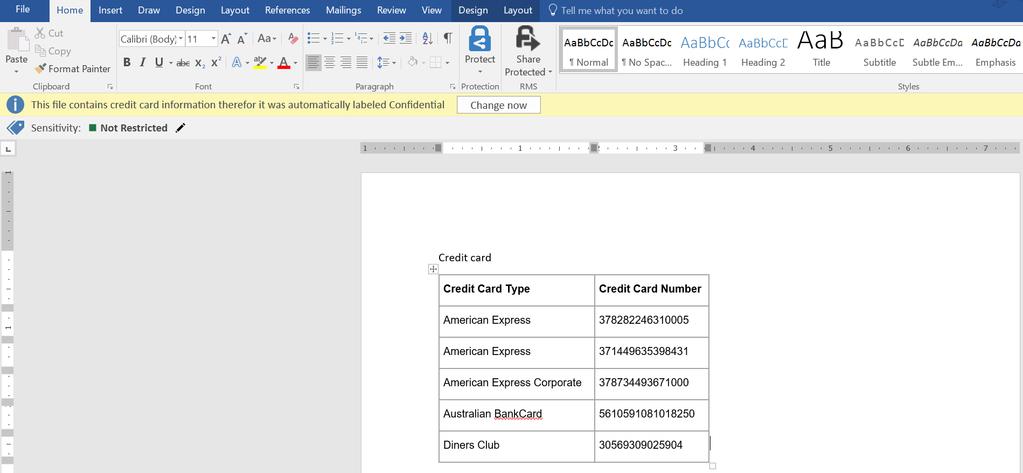Click the sensitivity tag icon

click(15, 128)
